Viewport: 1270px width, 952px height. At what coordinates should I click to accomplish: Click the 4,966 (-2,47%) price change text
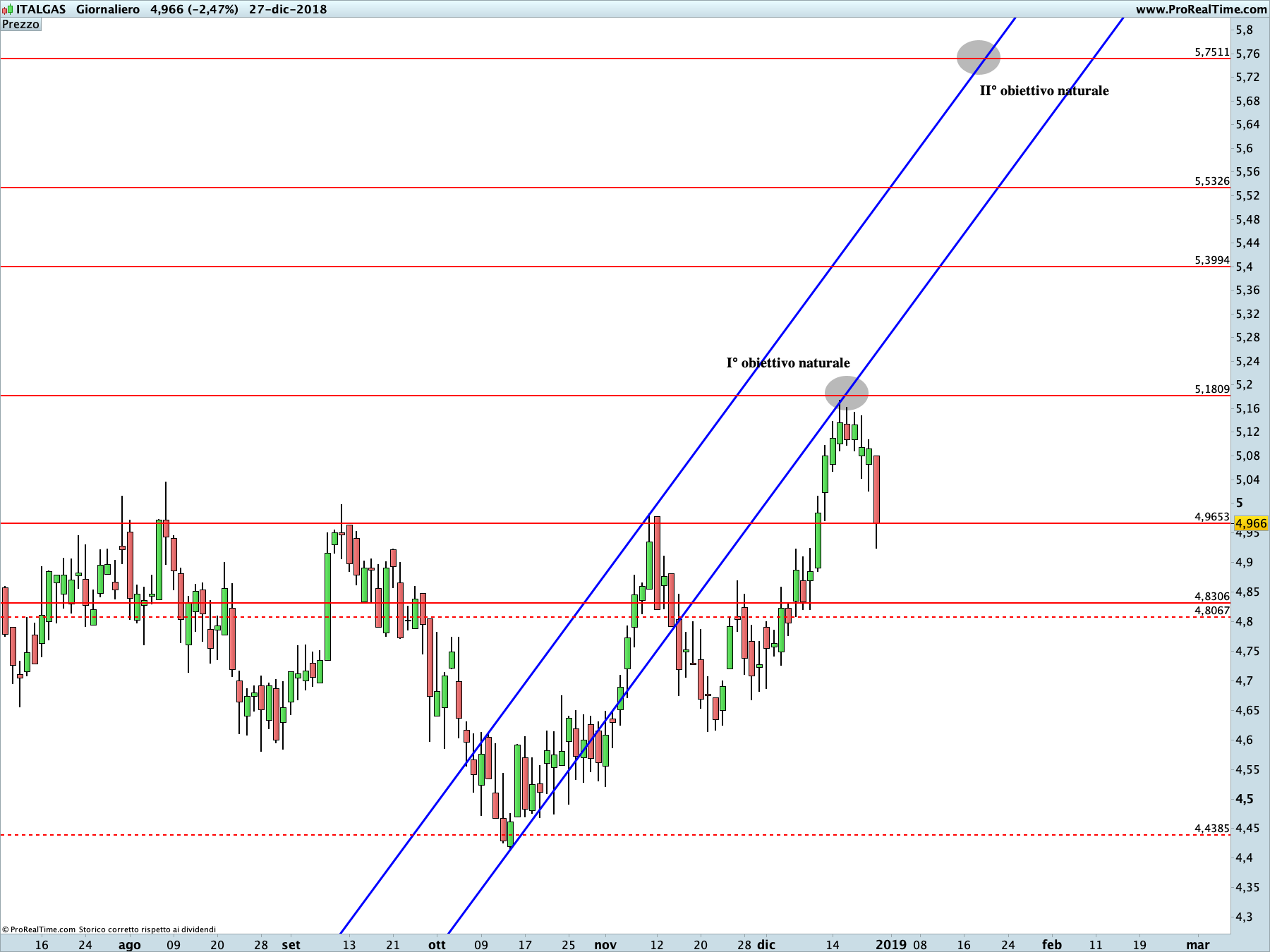coord(194,9)
